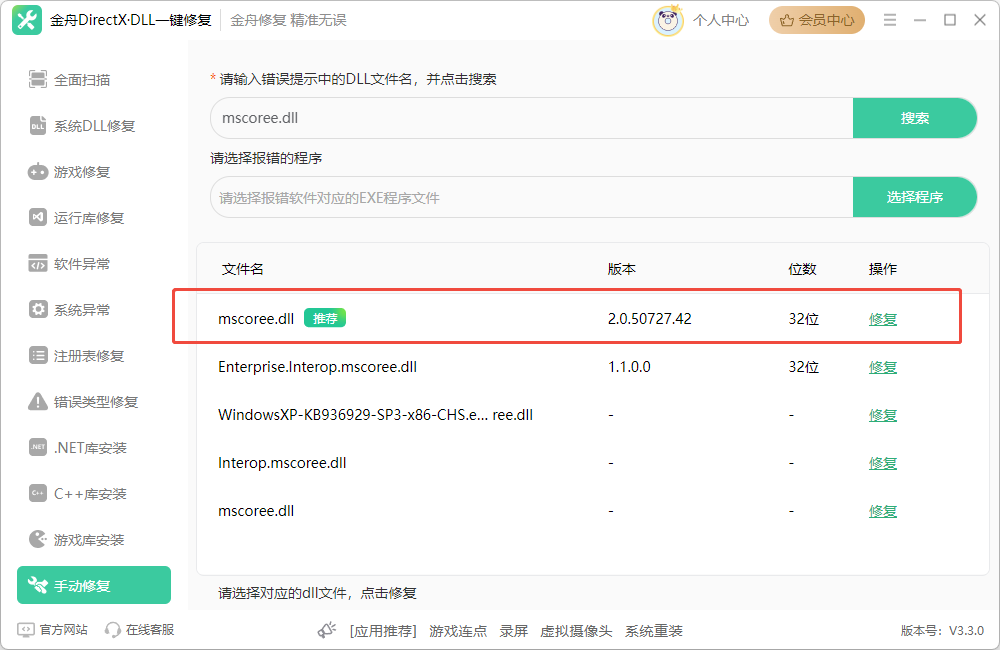The width and height of the screenshot is (1000, 650).
Task: Open 录屏 recommended app
Action: (x=513, y=631)
